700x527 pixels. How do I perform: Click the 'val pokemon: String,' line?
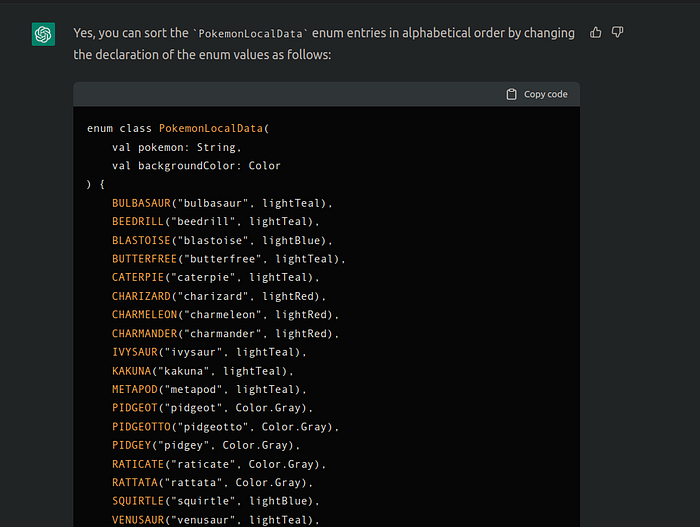[176, 147]
